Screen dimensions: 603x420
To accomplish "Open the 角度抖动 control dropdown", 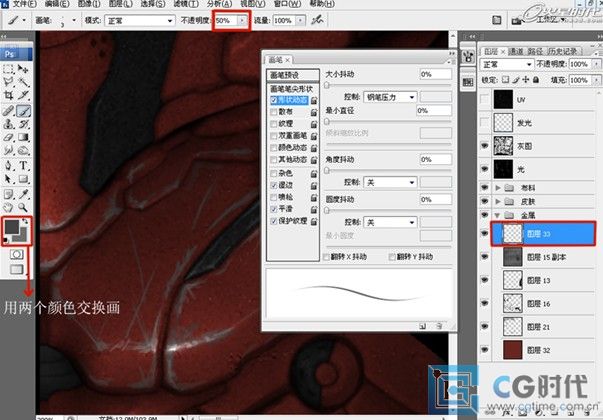I will point(390,182).
